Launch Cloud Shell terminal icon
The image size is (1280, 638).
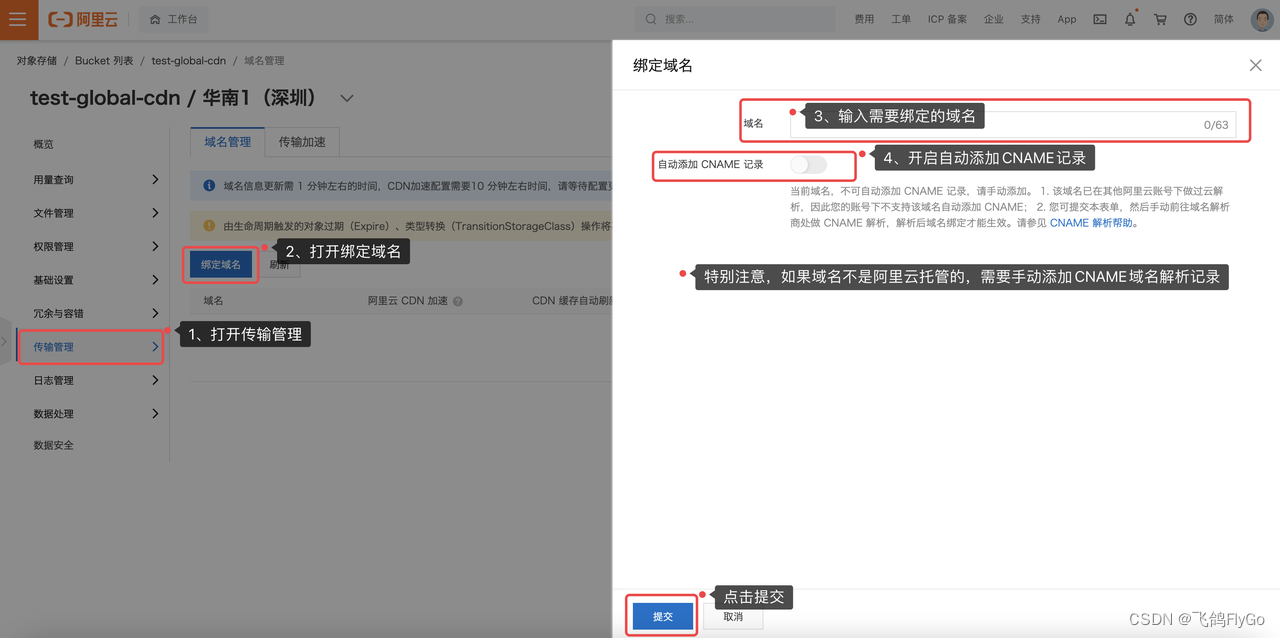tap(1100, 19)
